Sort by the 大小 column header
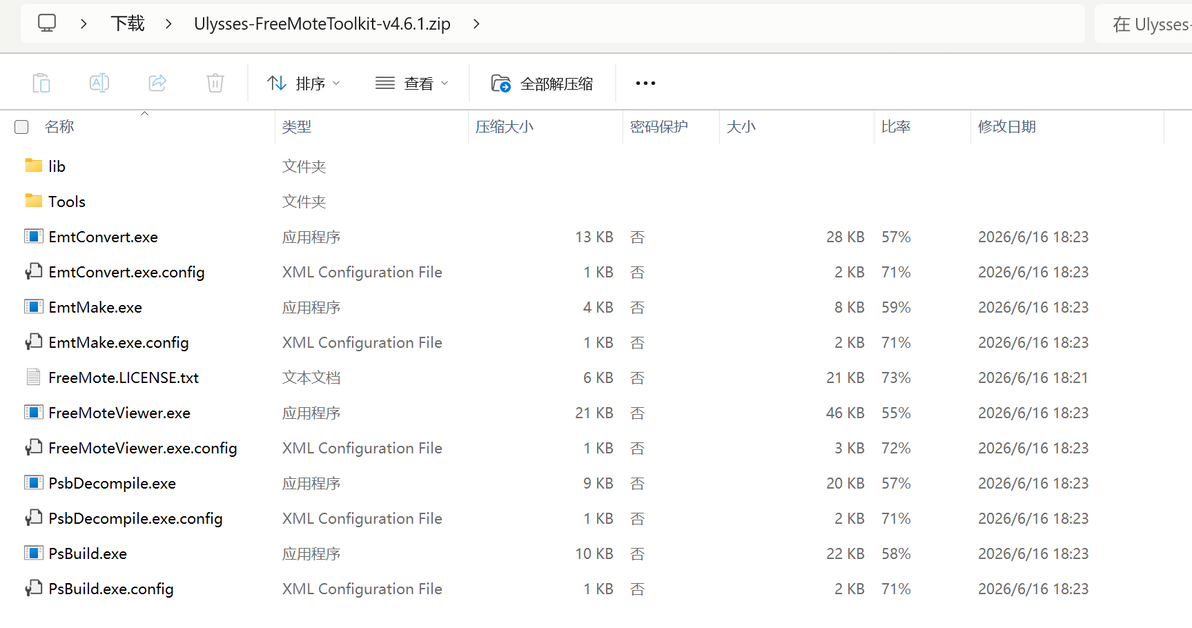Viewport: 1192px width, 628px height. click(x=741, y=127)
